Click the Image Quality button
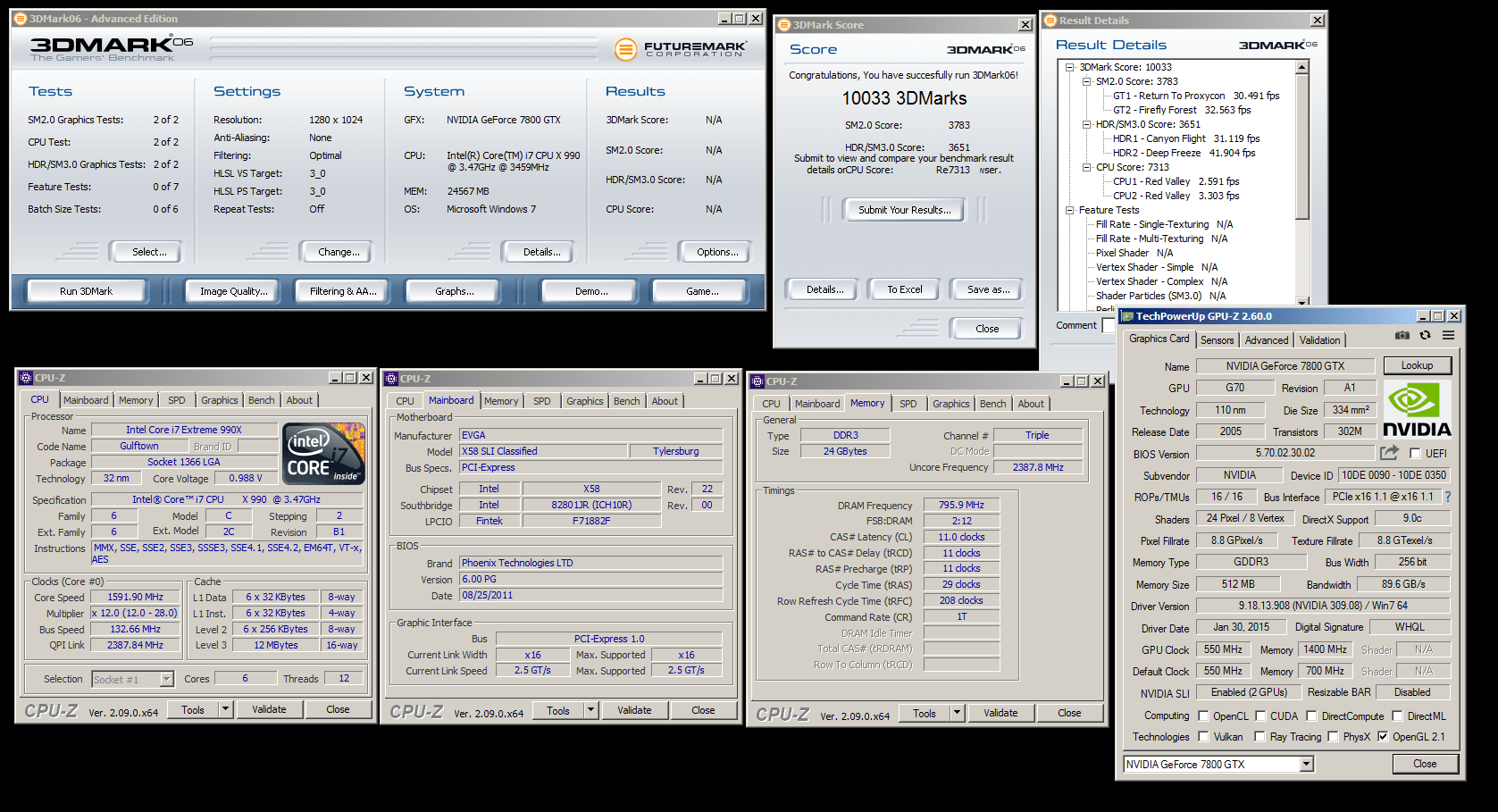Image resolution: width=1498 pixels, height=812 pixels. click(x=233, y=291)
